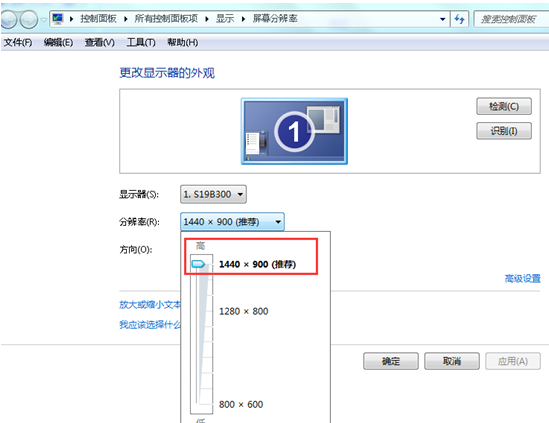Click the Back navigation arrow button

click(x=8, y=19)
